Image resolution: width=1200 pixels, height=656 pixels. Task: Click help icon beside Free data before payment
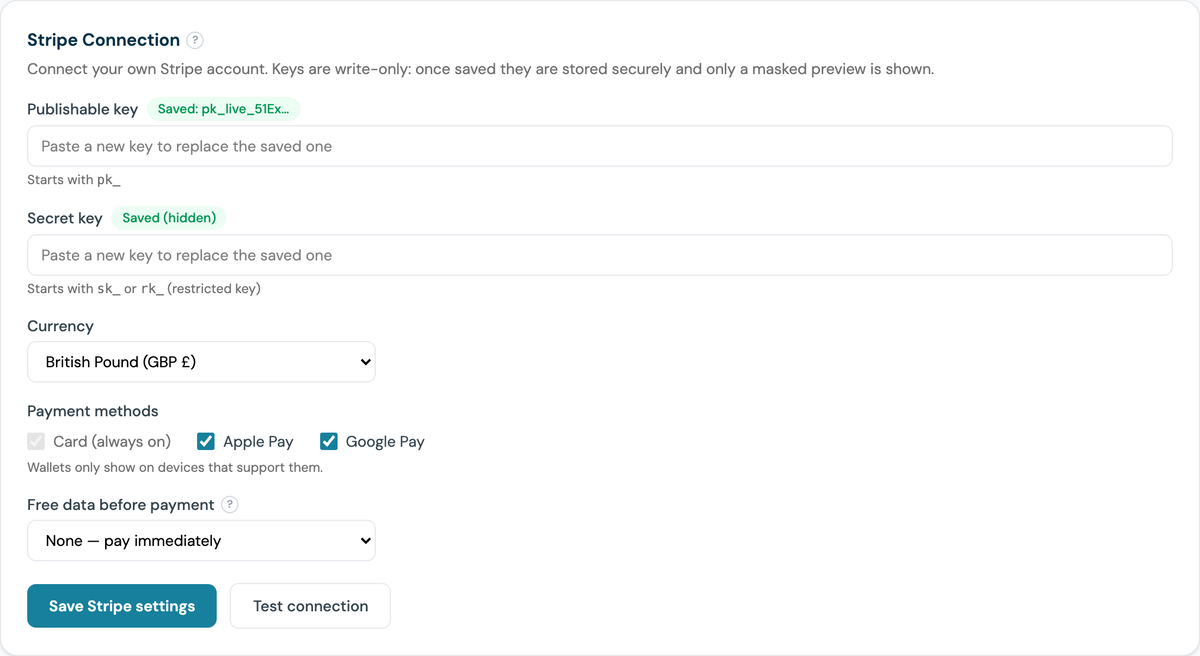(x=230, y=505)
